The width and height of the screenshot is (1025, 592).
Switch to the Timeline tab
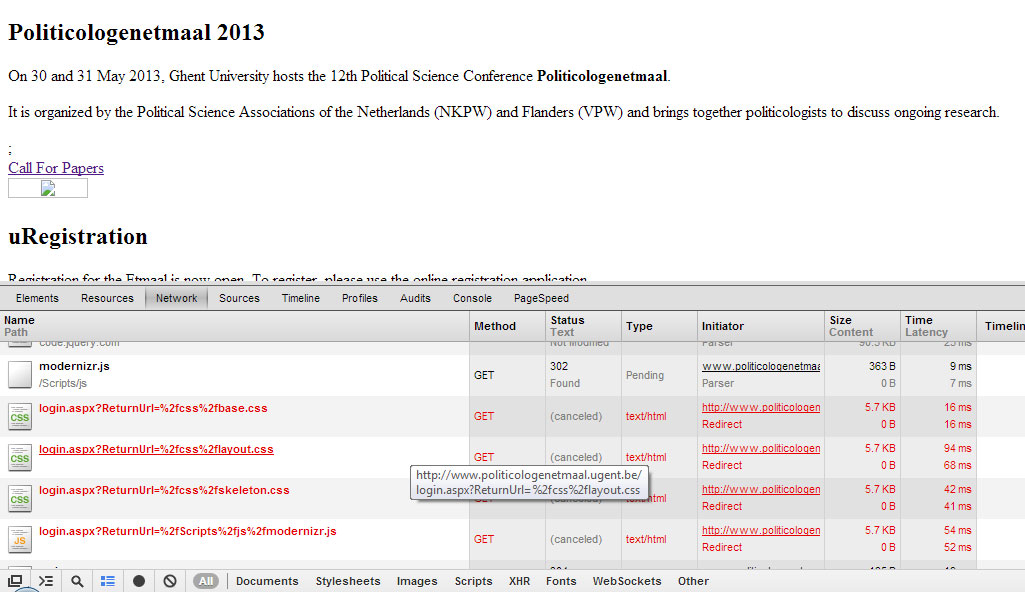click(x=301, y=298)
